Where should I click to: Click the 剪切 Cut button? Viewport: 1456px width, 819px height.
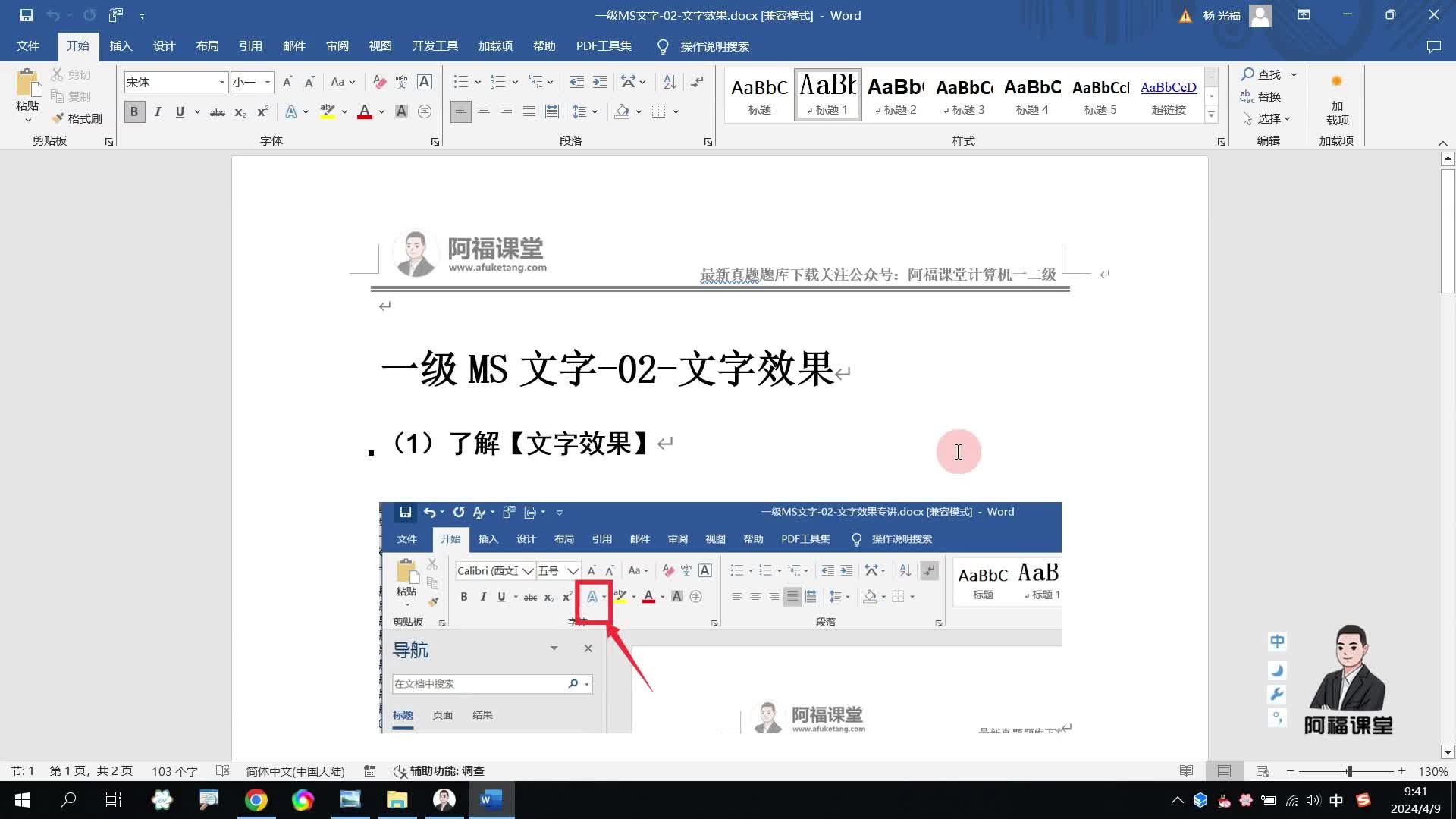[71, 74]
